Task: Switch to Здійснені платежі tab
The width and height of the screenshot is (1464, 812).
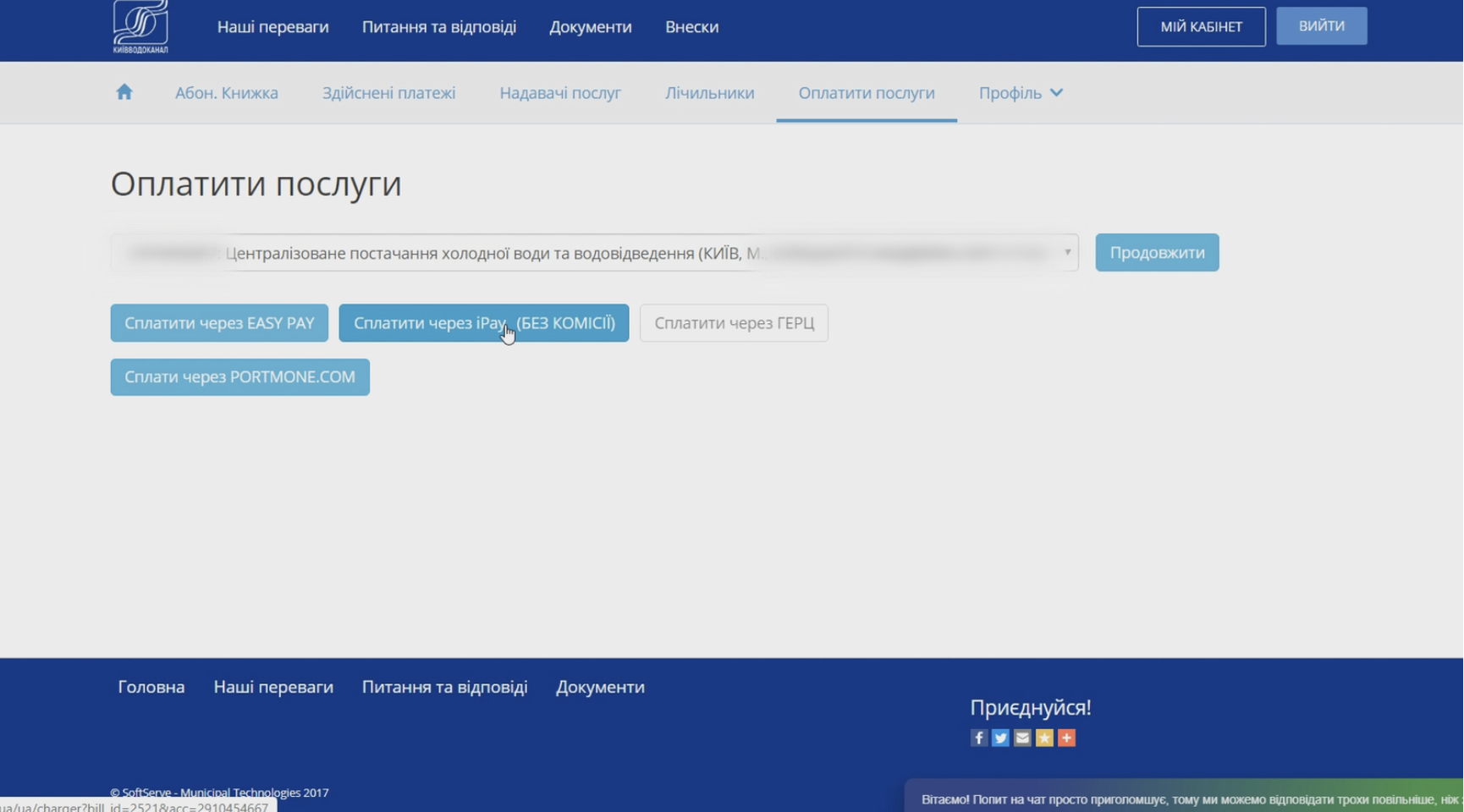Action: 388,93
